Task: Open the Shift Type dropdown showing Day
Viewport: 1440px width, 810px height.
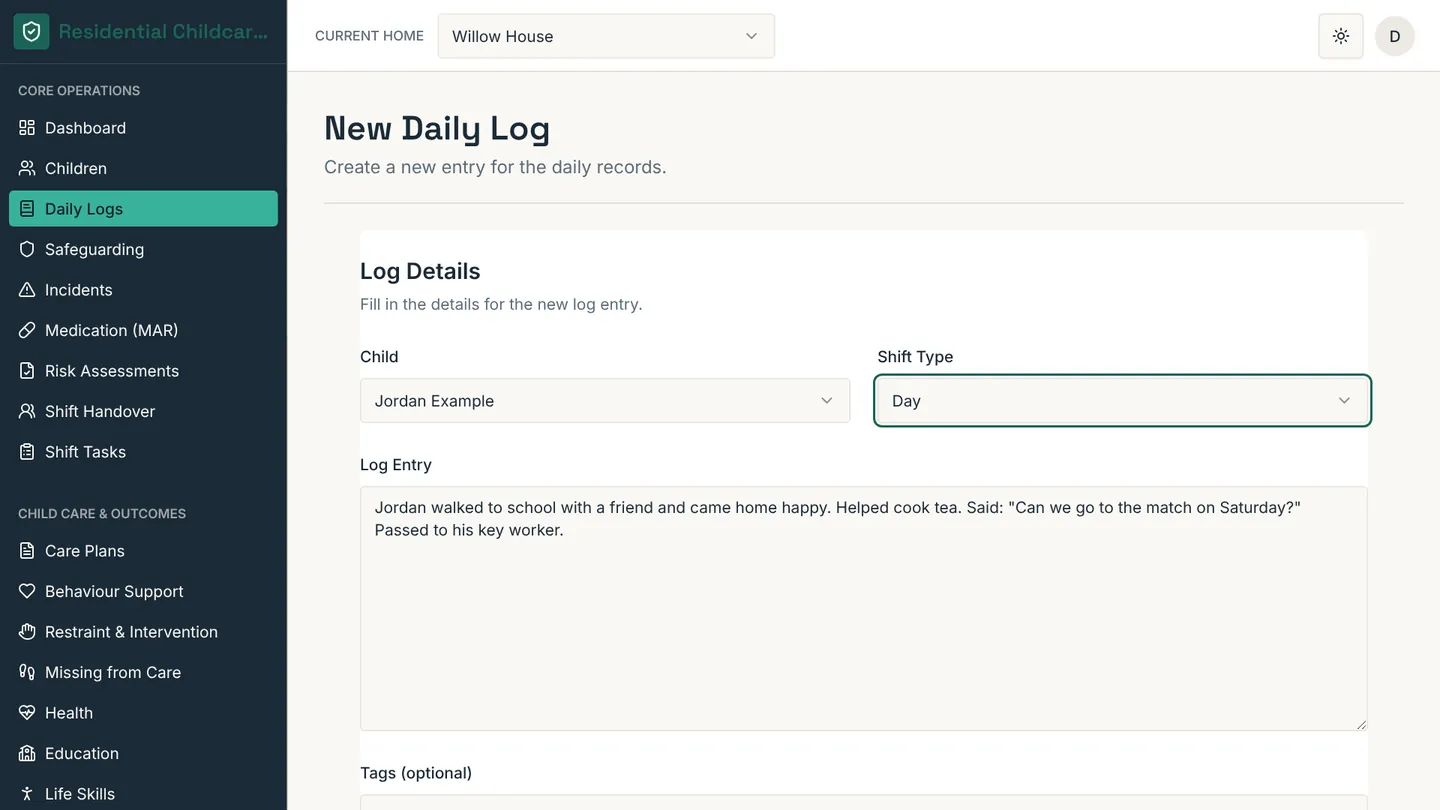Action: coord(1122,401)
